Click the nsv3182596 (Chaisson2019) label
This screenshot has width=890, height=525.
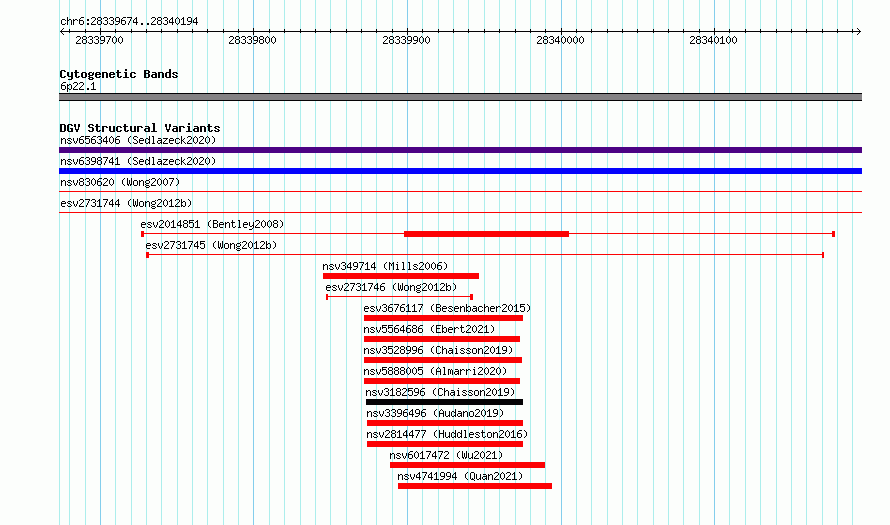point(440,392)
